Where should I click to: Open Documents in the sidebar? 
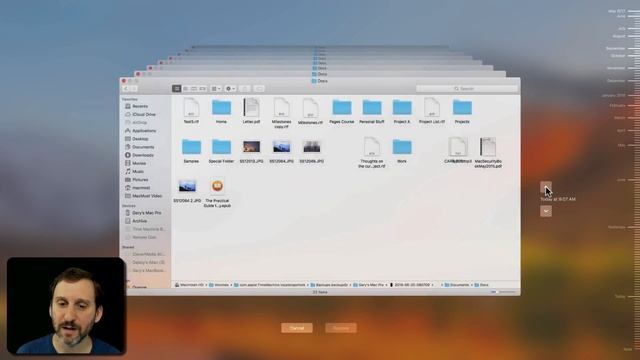click(x=140, y=147)
